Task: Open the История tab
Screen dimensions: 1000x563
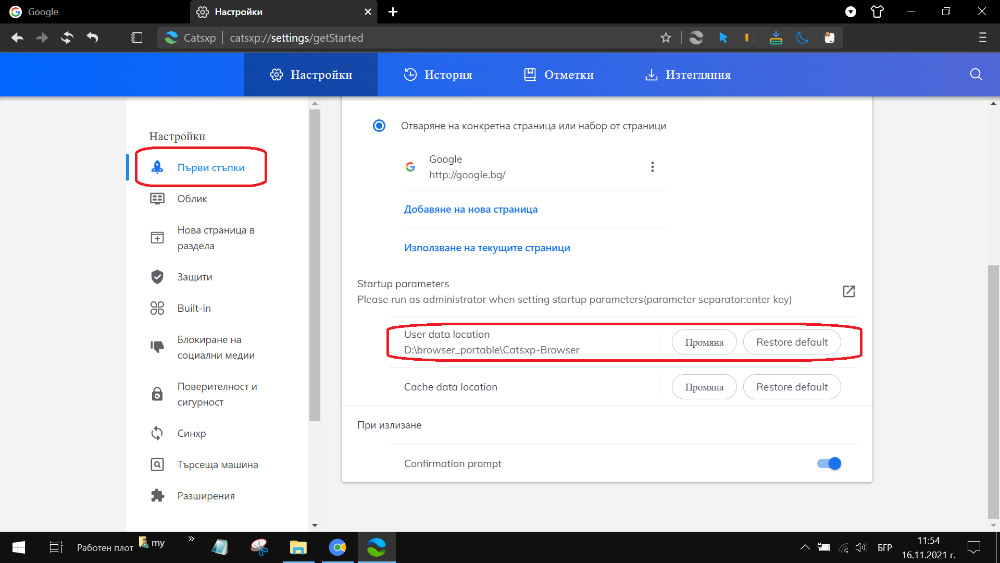Action: point(438,75)
